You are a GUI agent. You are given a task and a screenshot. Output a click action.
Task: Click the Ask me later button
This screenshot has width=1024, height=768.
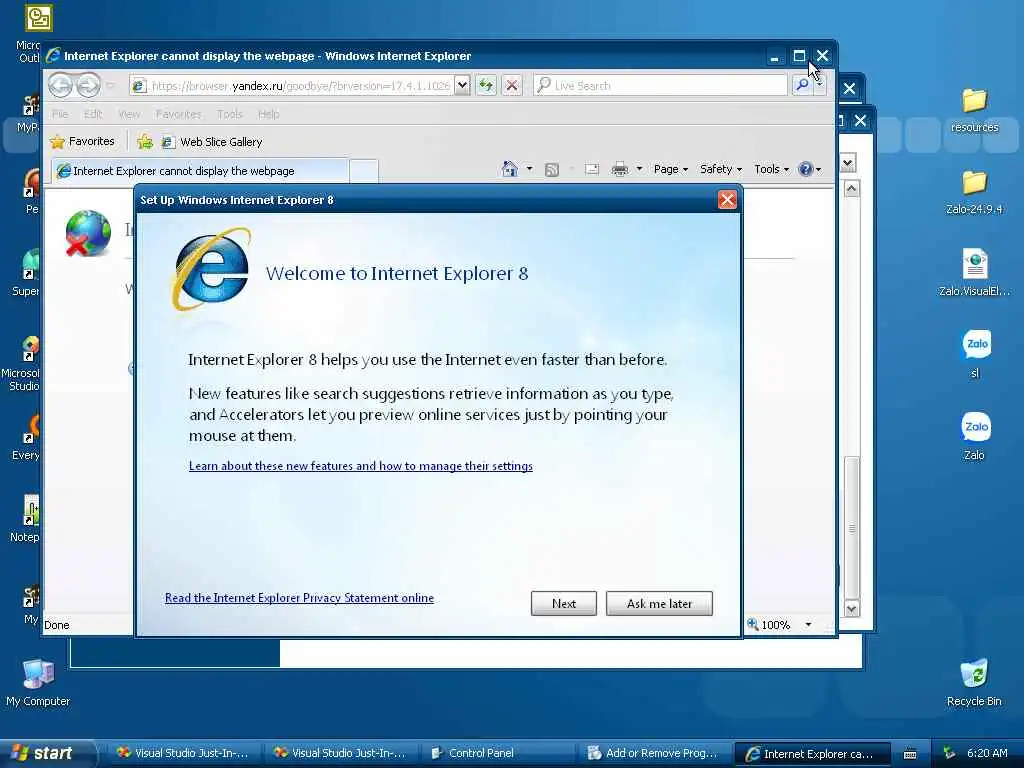(x=659, y=603)
